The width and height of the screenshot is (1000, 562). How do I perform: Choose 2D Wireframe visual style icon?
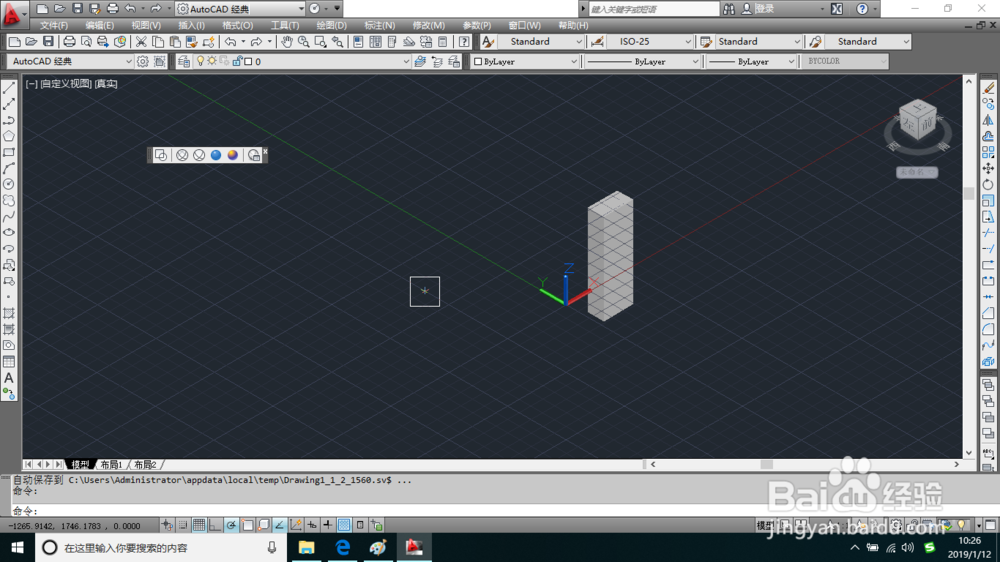[161, 155]
